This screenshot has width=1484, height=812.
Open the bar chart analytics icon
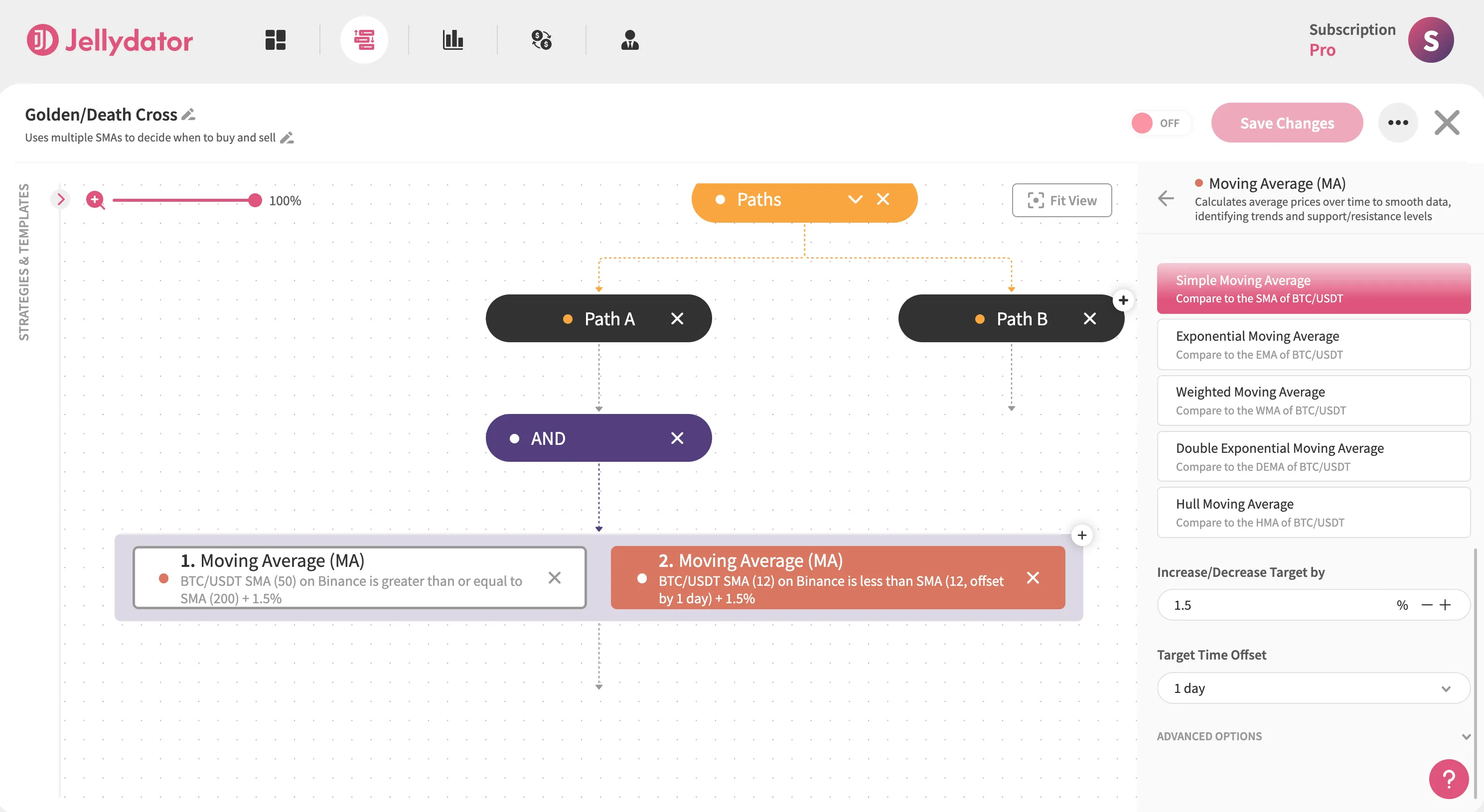453,40
